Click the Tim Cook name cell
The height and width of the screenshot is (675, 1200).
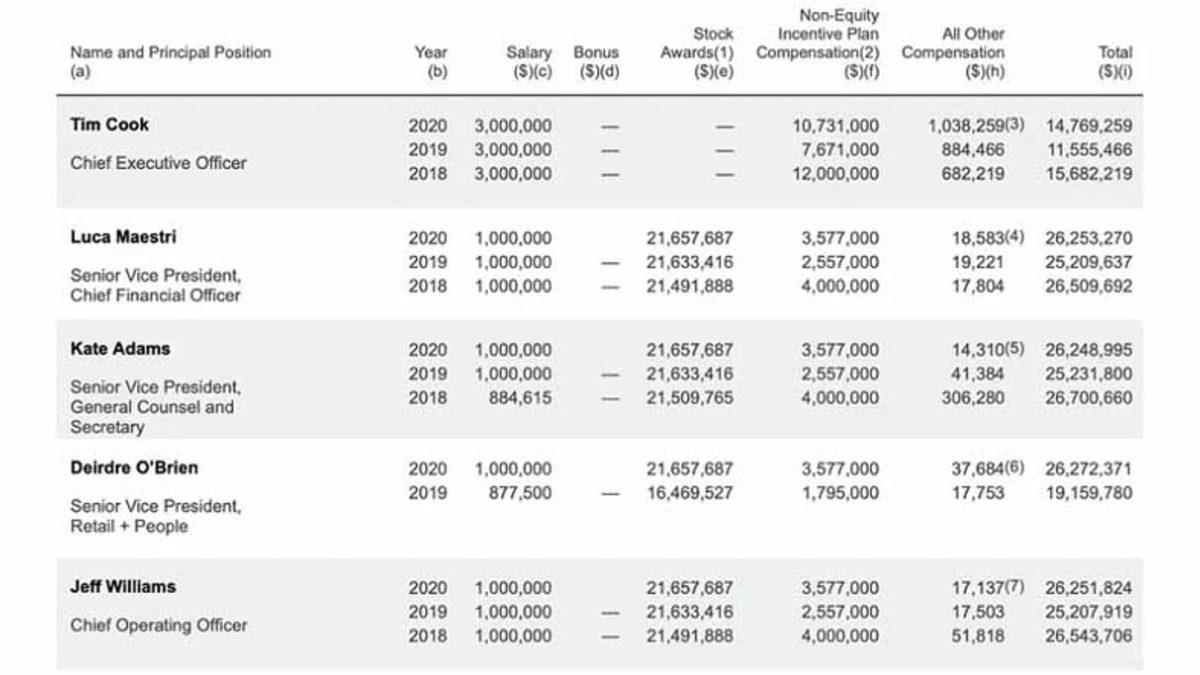(110, 125)
